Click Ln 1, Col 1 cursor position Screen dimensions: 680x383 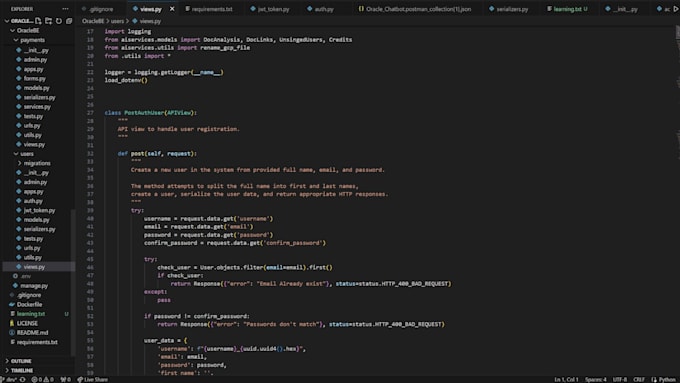(x=566, y=380)
